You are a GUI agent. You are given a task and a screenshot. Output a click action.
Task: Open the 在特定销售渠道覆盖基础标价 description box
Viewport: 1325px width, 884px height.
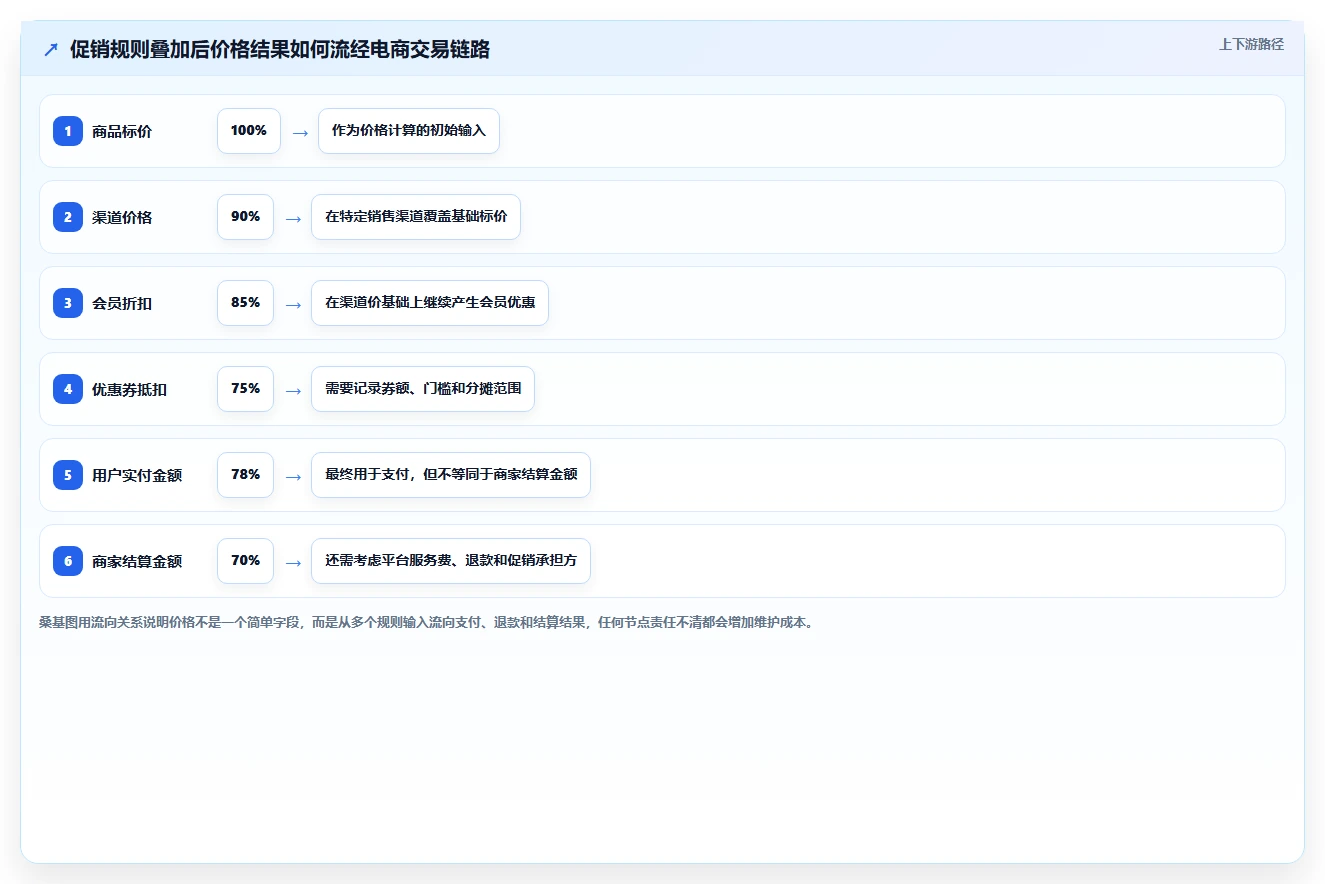[x=416, y=217]
